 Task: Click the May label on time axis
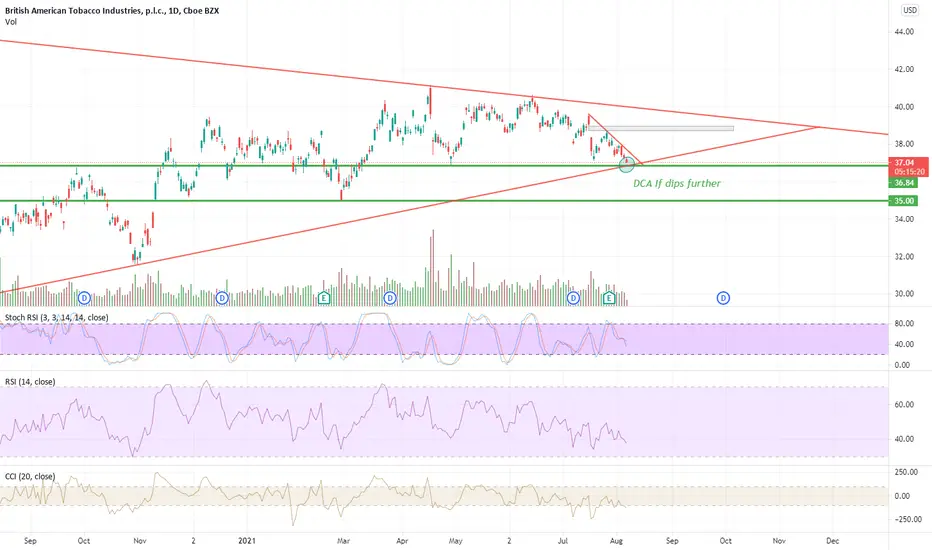455,541
